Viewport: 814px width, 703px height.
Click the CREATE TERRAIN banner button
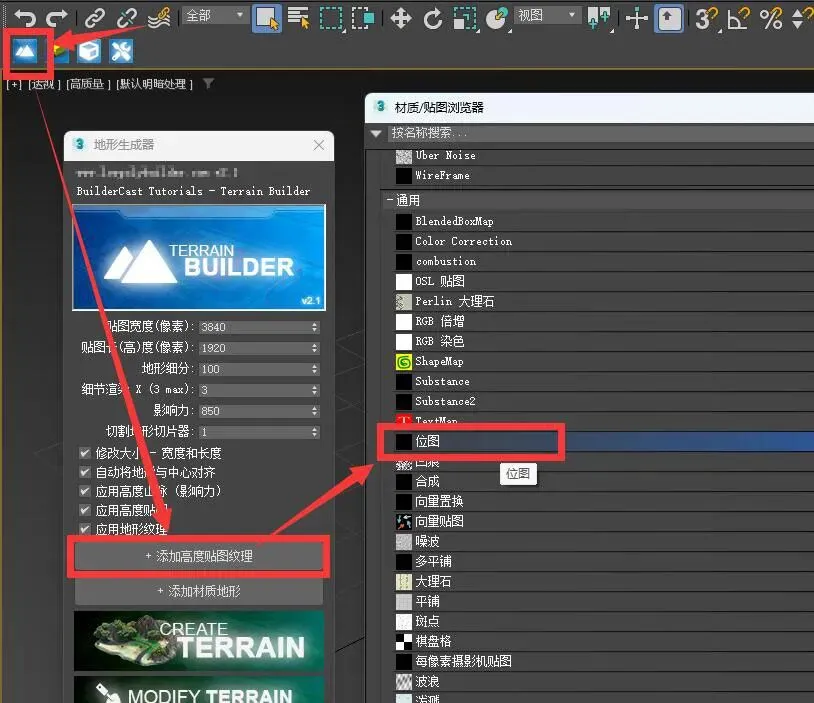tap(199, 641)
